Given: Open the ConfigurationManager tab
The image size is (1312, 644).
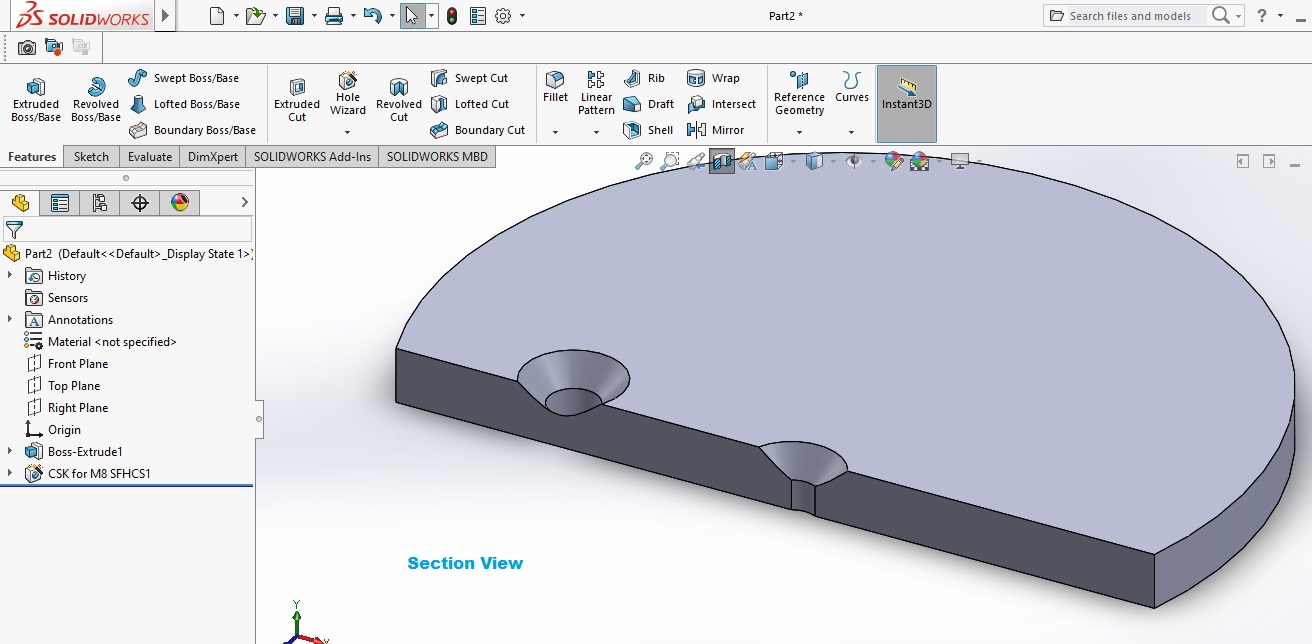Looking at the screenshot, I should coord(100,203).
